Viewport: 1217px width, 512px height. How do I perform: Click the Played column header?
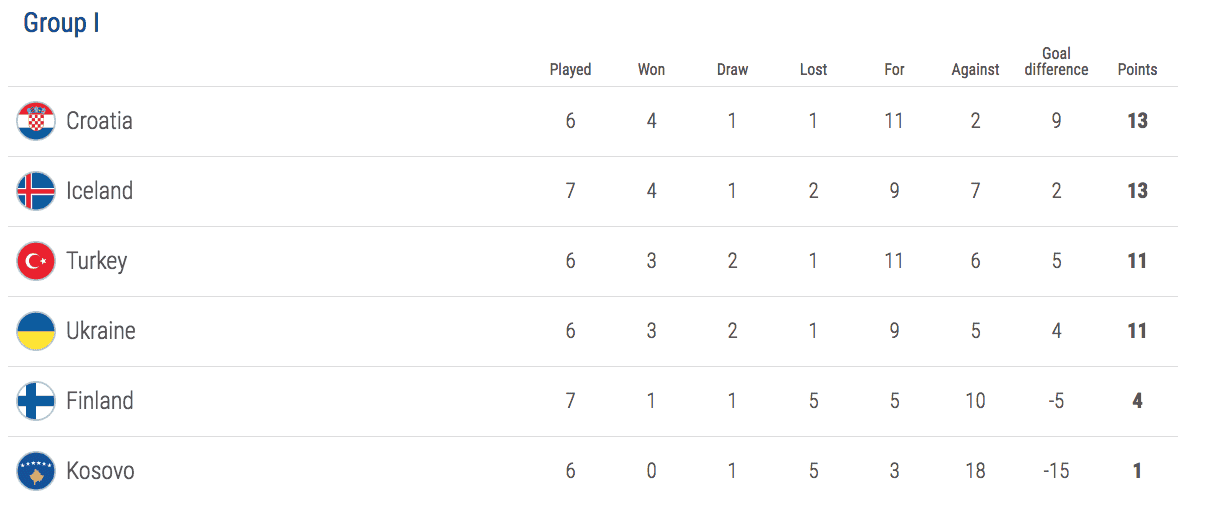click(x=570, y=69)
